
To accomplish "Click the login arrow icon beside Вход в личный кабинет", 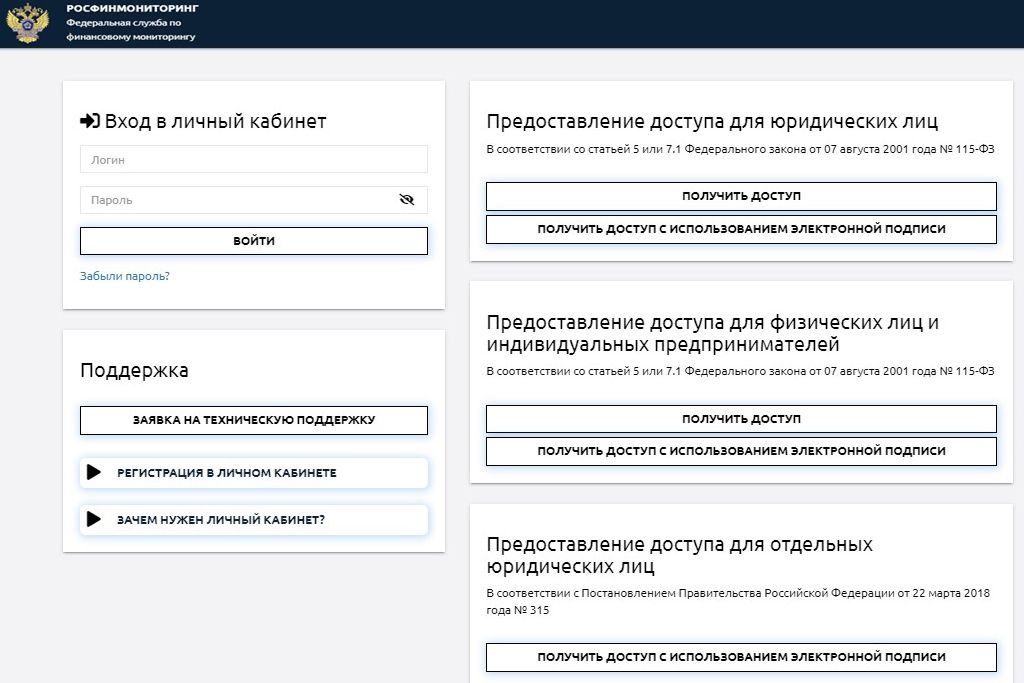I will pos(88,121).
